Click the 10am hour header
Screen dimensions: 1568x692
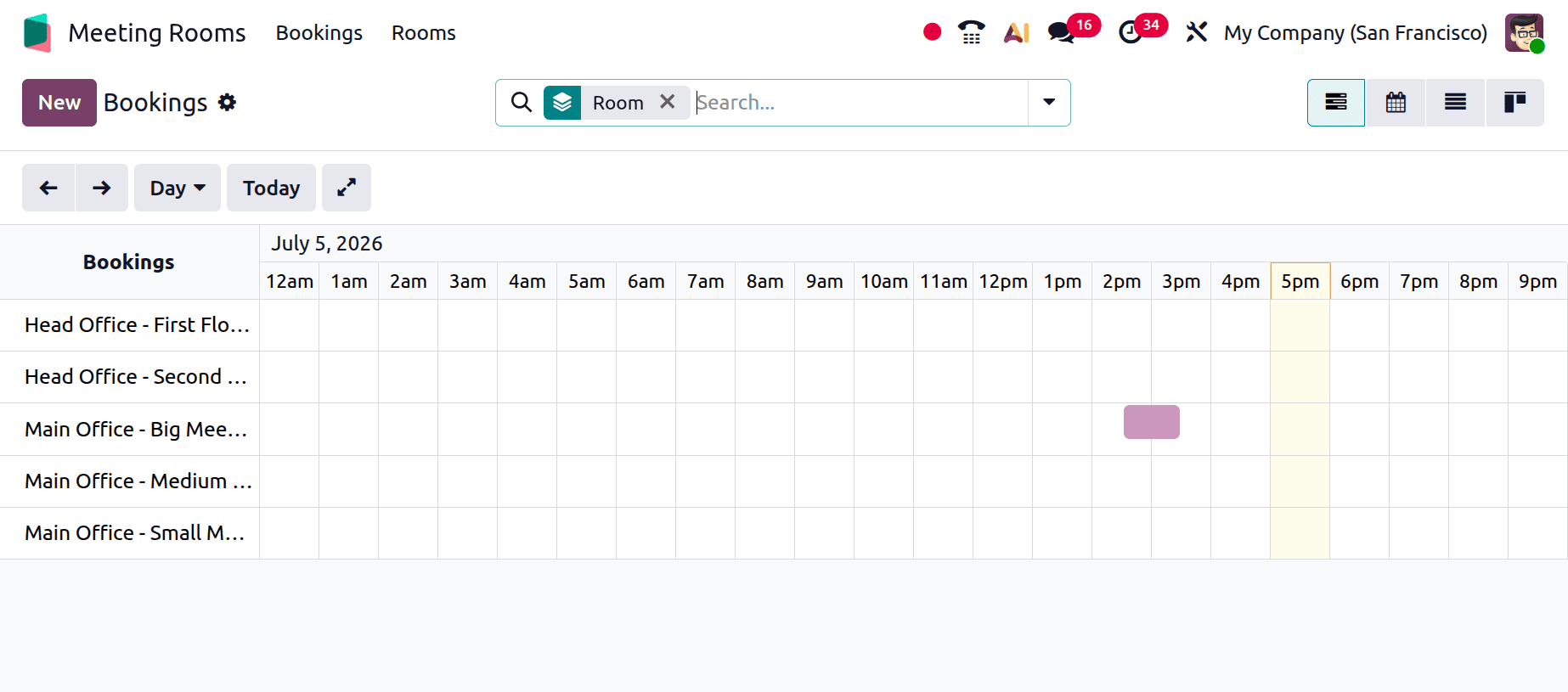[x=884, y=281]
